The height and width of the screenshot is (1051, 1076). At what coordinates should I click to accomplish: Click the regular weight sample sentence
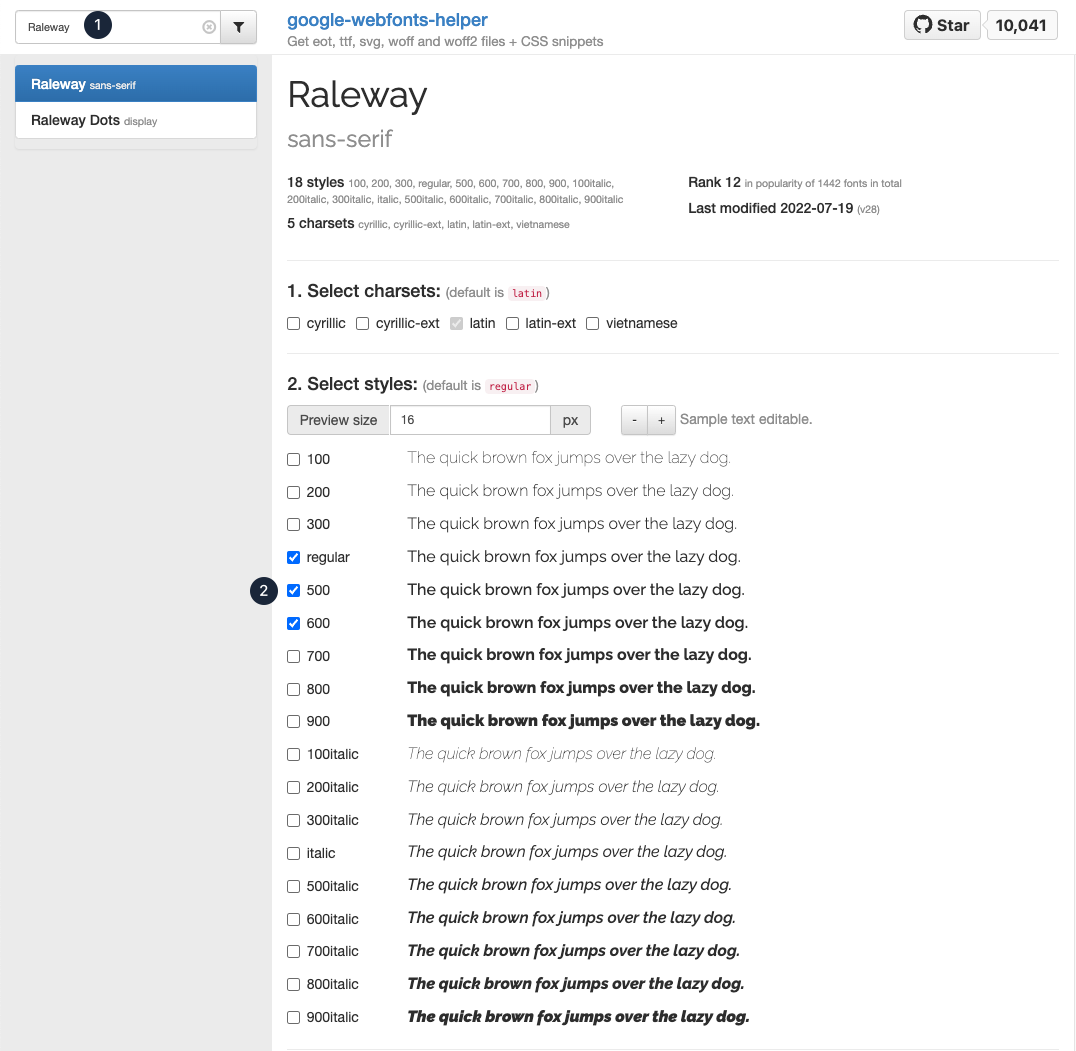tap(574, 556)
